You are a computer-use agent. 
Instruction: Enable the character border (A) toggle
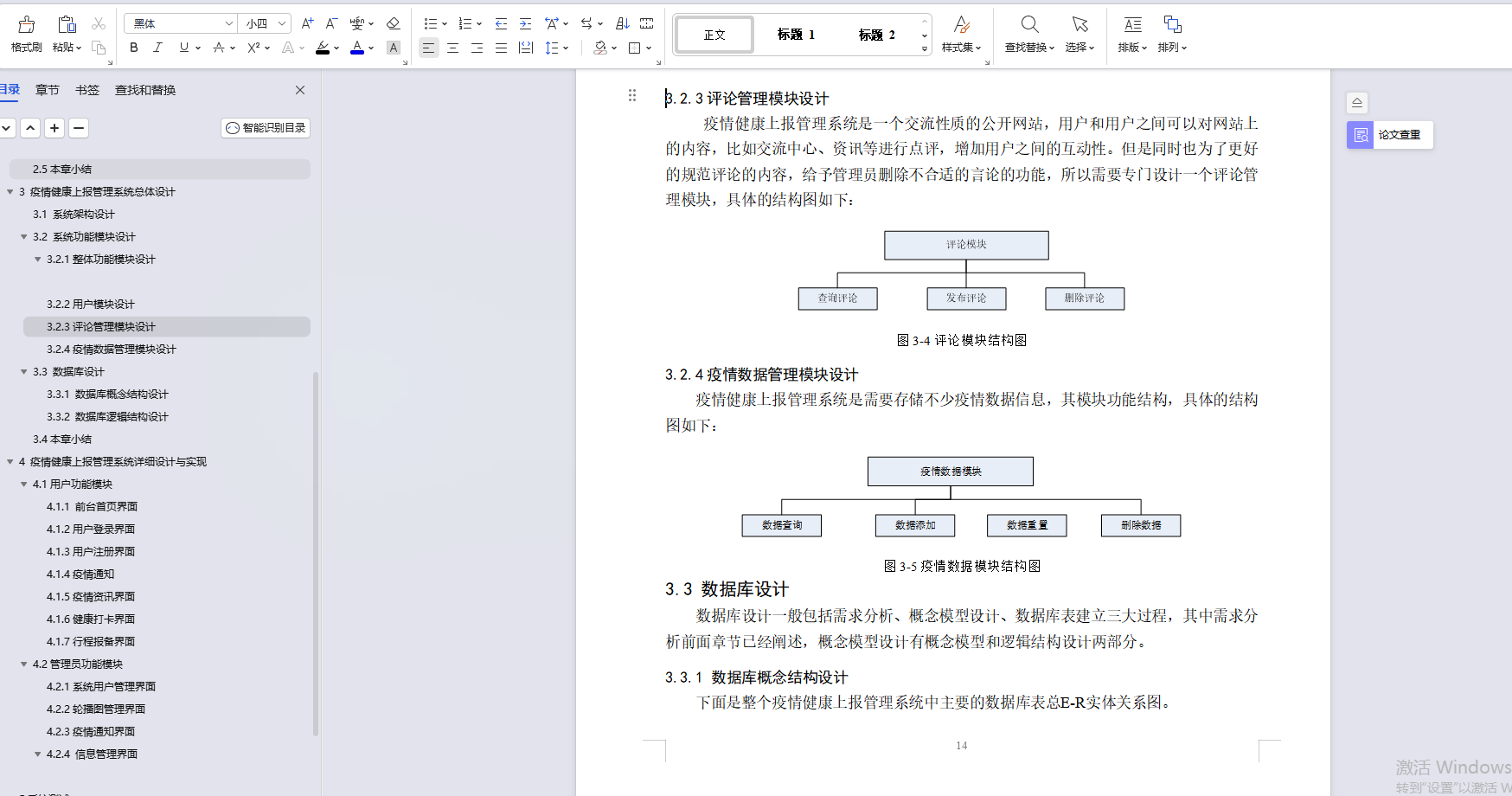pos(393,48)
